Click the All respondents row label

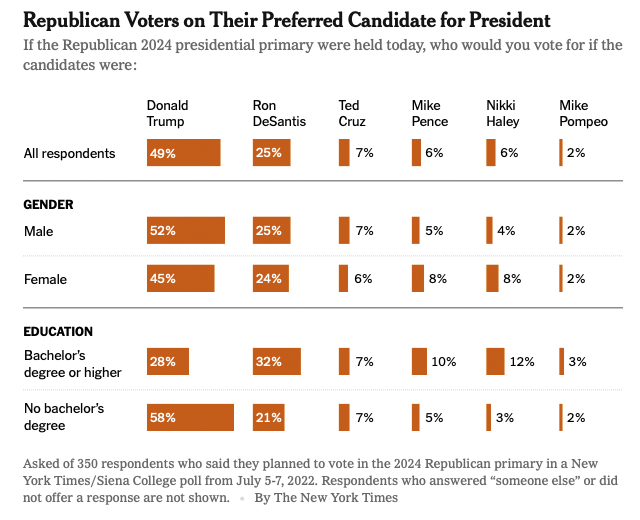click(69, 153)
